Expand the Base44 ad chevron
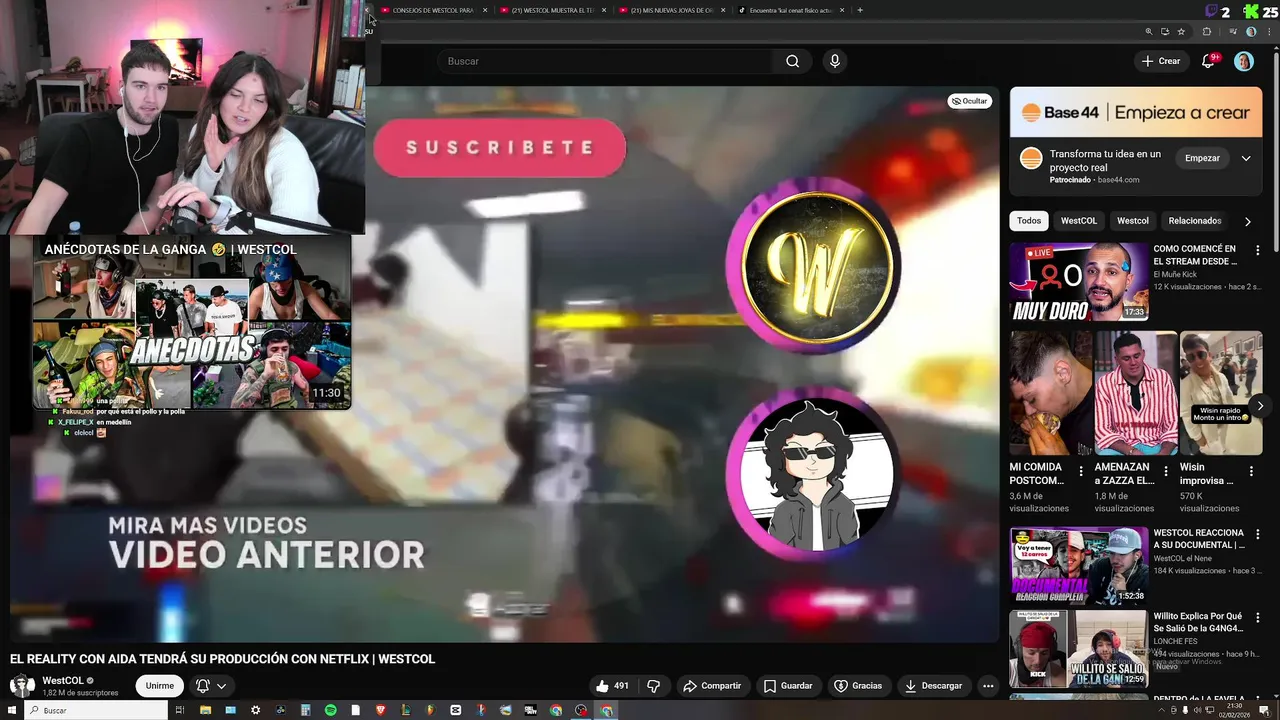The width and height of the screenshot is (1280, 720). (x=1246, y=158)
